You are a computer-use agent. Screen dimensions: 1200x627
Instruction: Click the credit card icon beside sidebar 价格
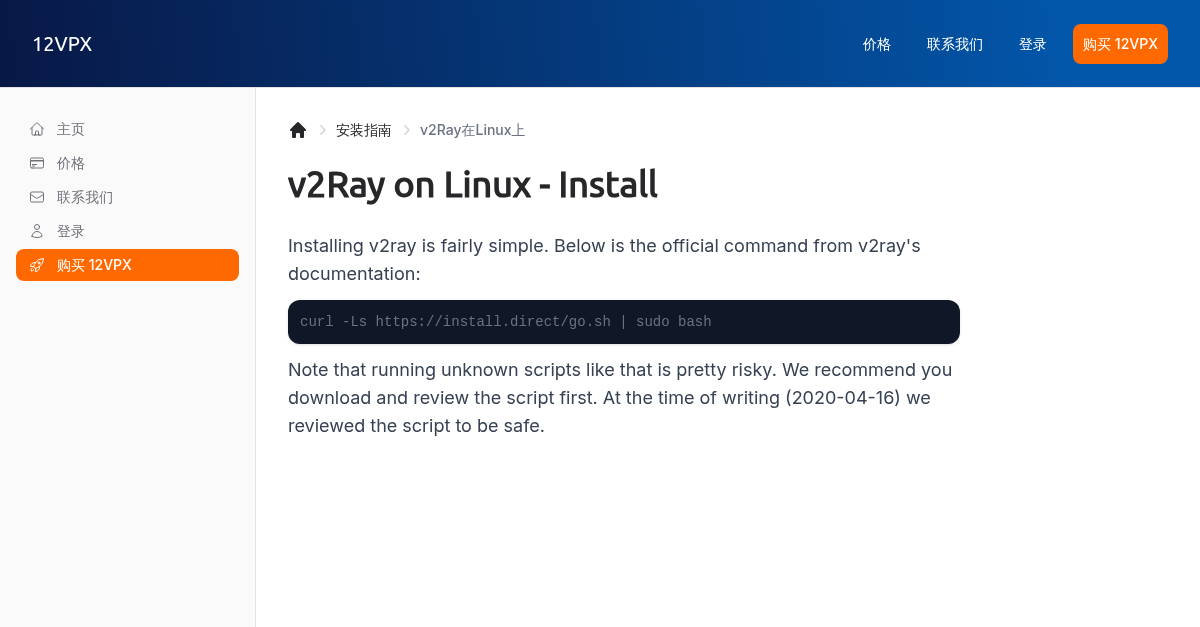[x=37, y=163]
